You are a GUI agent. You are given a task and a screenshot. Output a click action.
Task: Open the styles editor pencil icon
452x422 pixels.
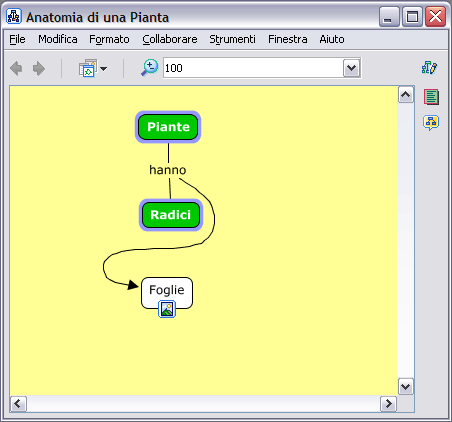click(x=429, y=68)
